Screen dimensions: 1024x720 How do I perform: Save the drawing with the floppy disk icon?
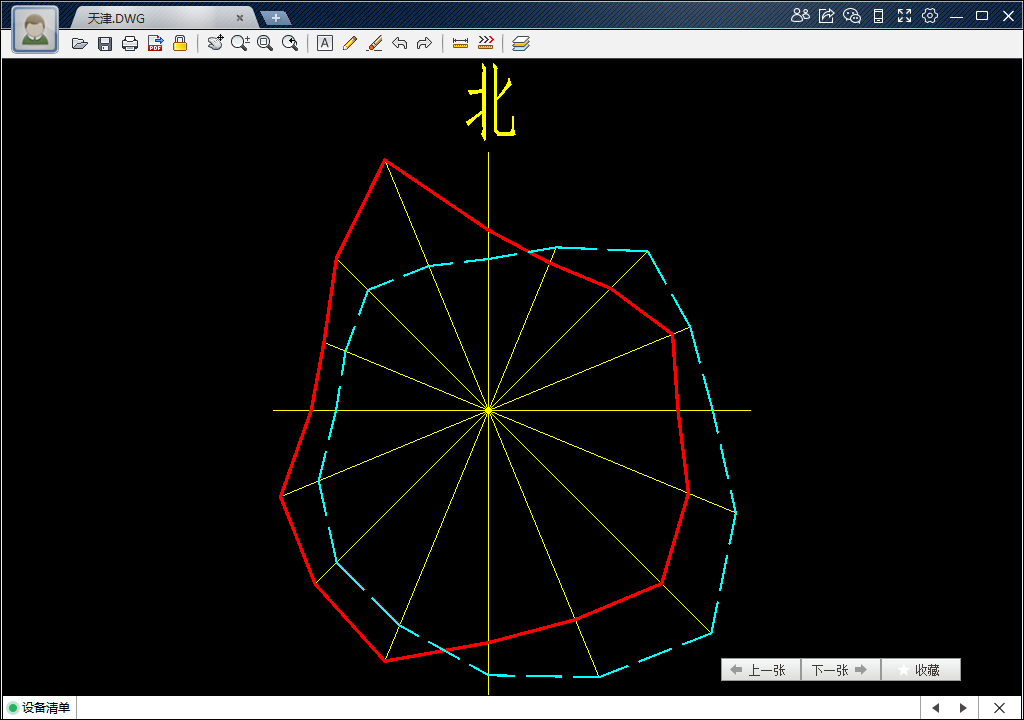[x=105, y=43]
